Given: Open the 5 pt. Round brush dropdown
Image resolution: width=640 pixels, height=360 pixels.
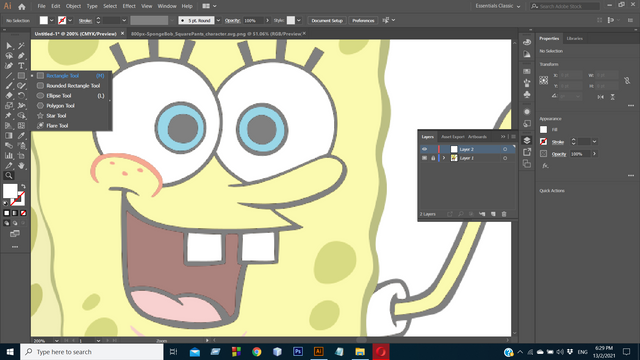Looking at the screenshot, I should pyautogui.click(x=218, y=20).
